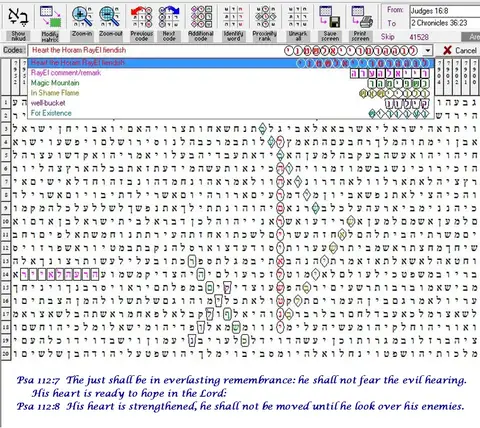Viewport: 480px width, 428px height.
Task: Select 'RayEl comment/remark' code entry
Action: point(231,73)
